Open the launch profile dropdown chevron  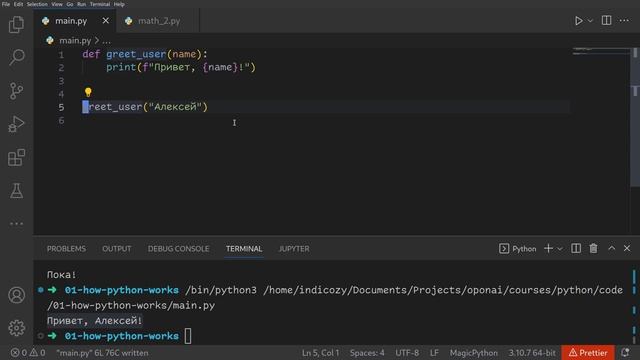[x=560, y=249]
